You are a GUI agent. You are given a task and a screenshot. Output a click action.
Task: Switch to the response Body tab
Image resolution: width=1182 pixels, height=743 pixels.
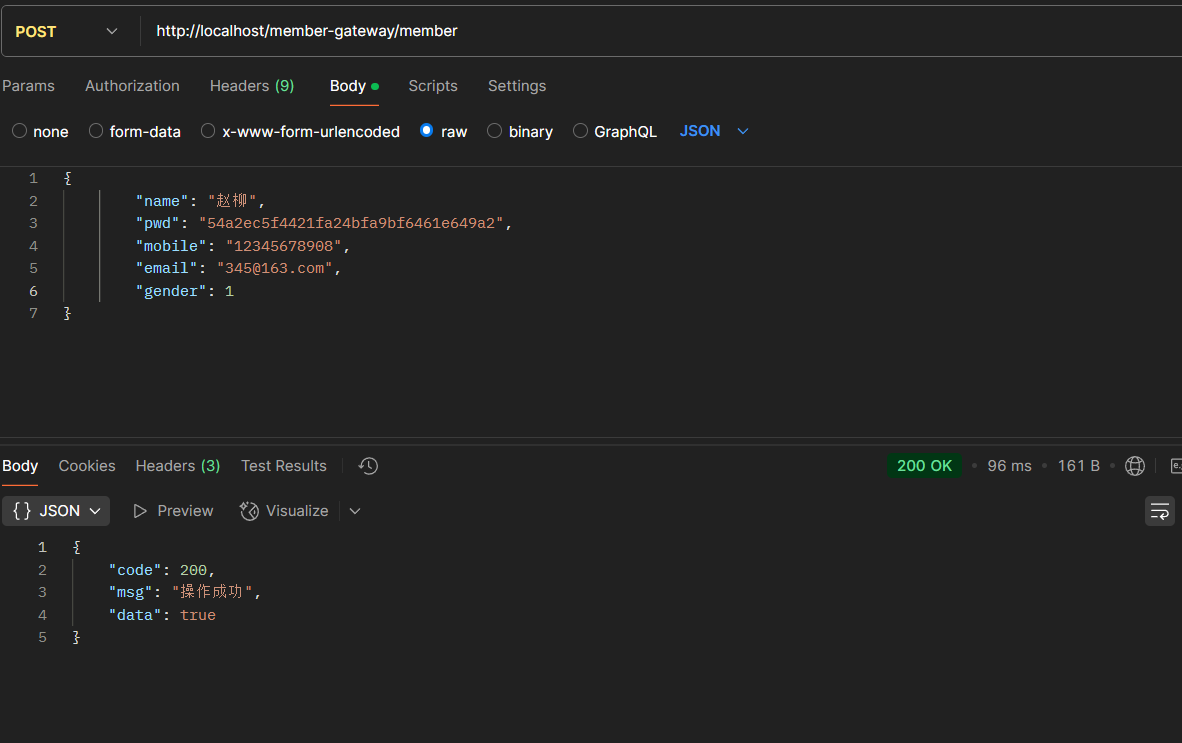point(20,466)
